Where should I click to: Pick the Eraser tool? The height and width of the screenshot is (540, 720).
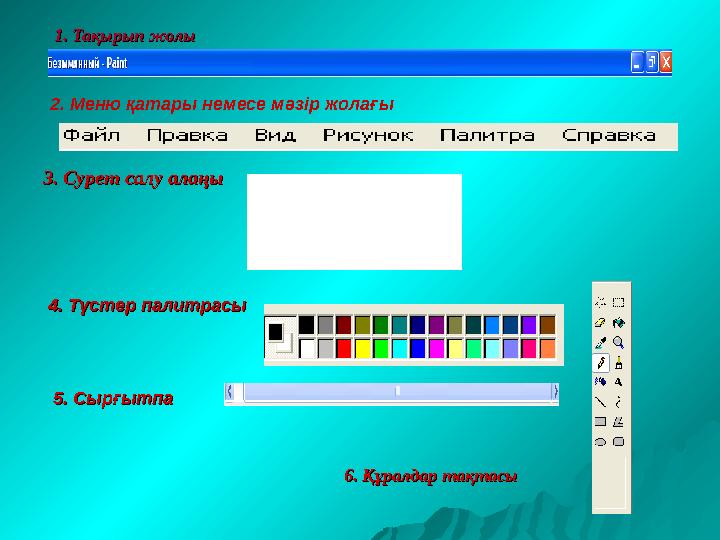pos(600,323)
